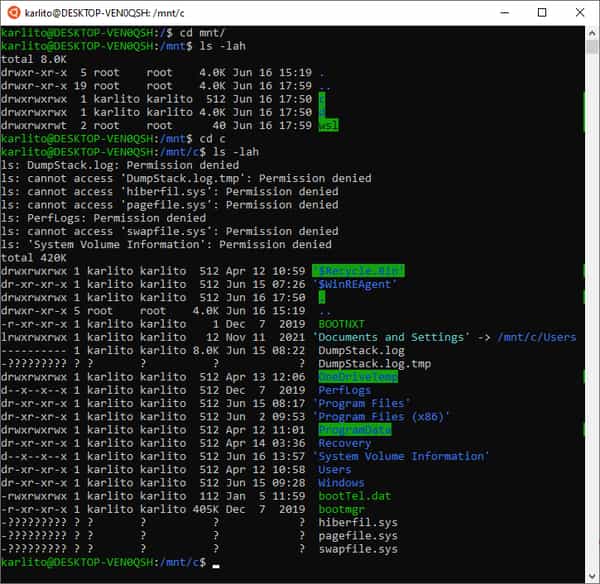Click the scrollbar up arrow
The width and height of the screenshot is (600, 584).
[592, 33]
